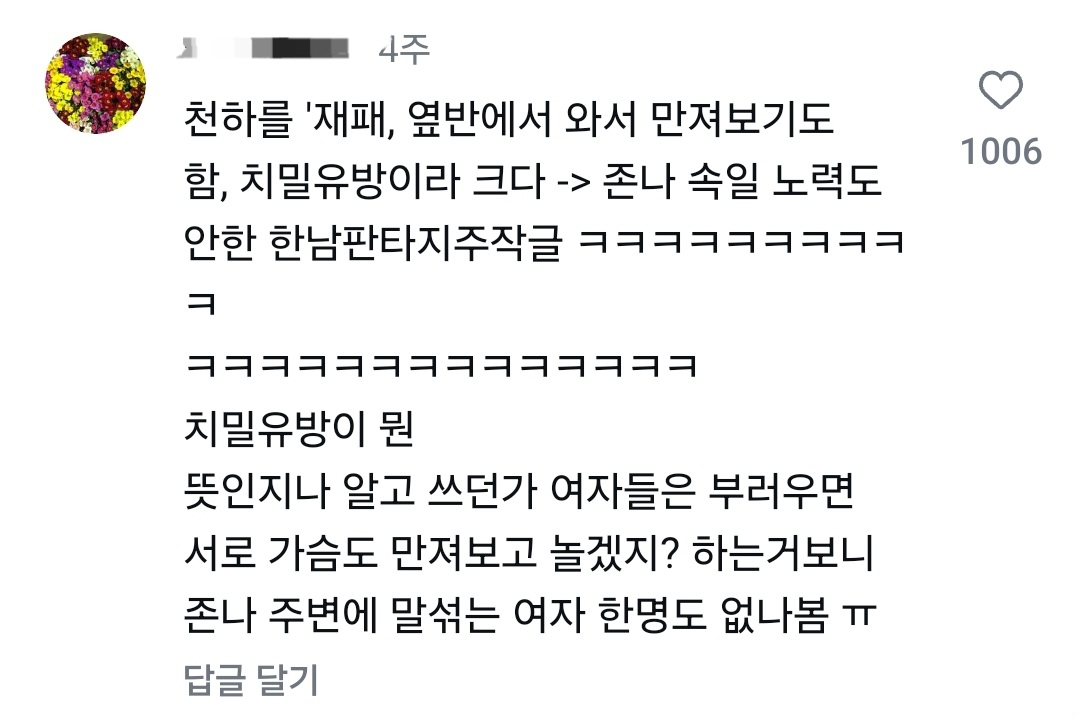
Task: Click the -> arrow in the comment
Action: coord(573,183)
